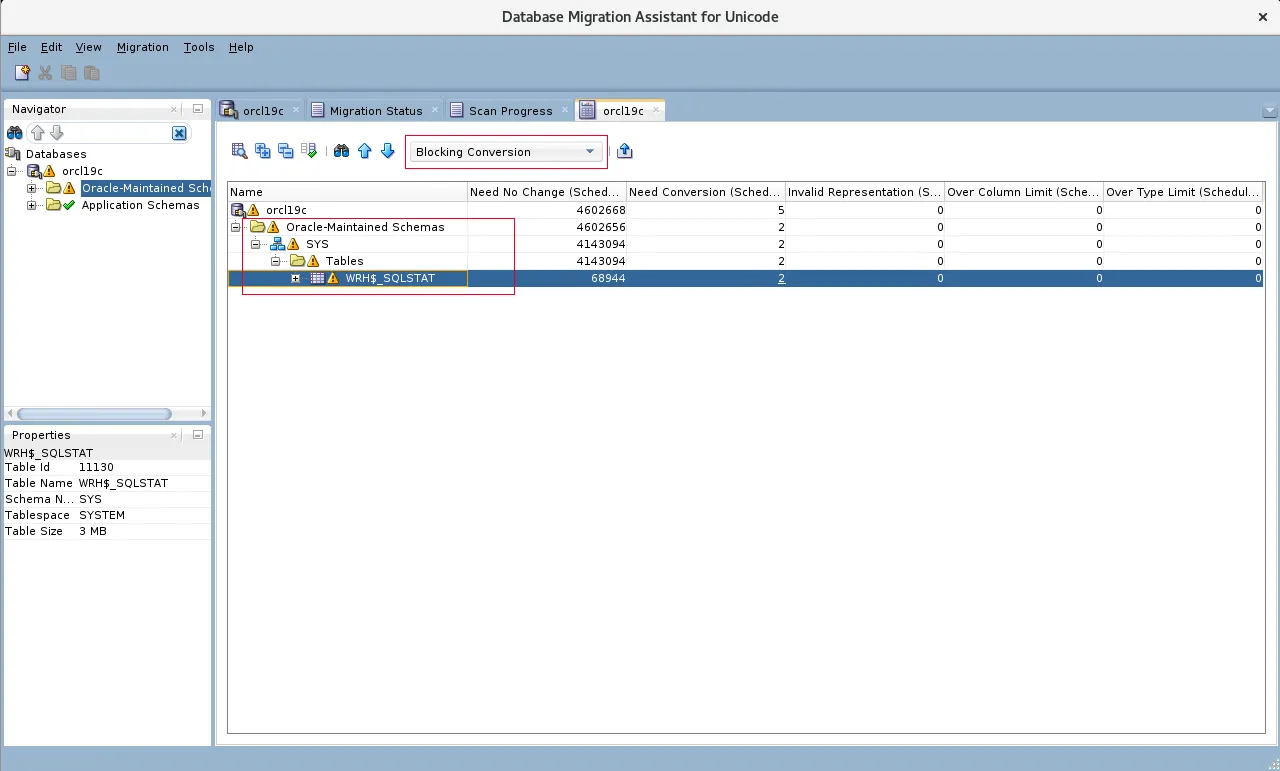Switch to the Migration Status tab
The width and height of the screenshot is (1280, 771).
point(375,111)
